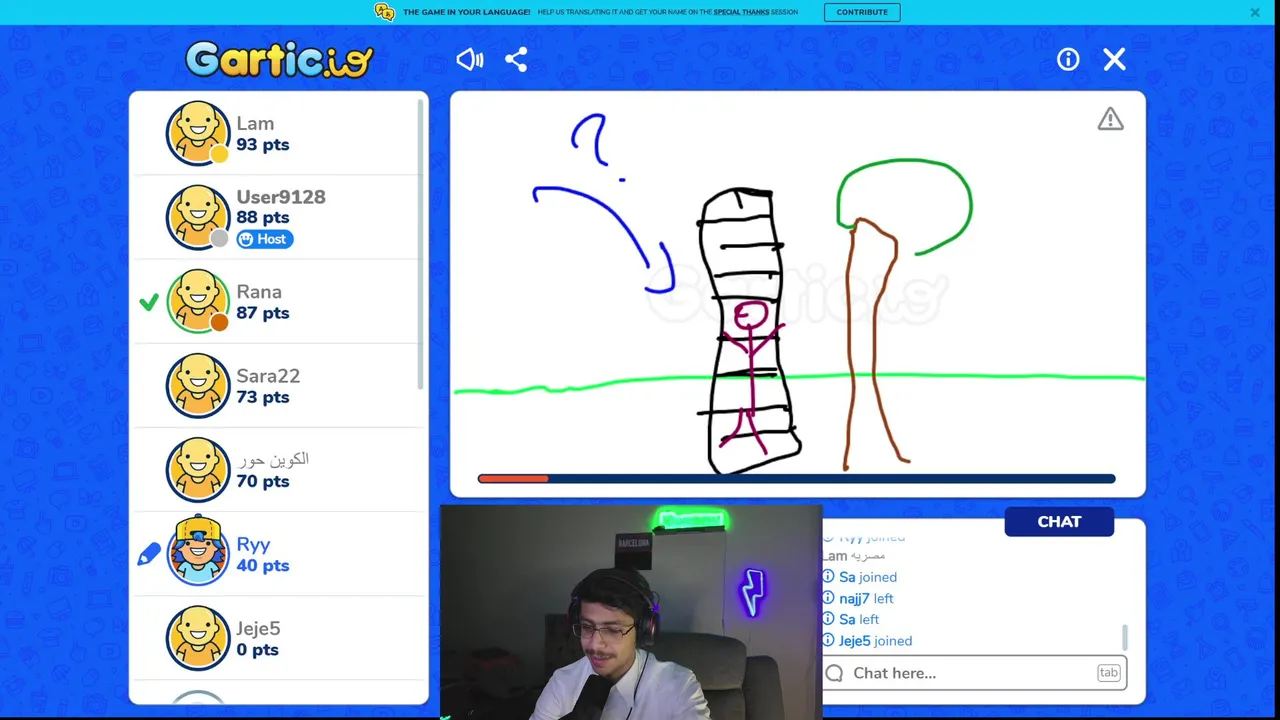Click the pencil icon beside Ryy
1280x720 pixels.
coord(149,553)
